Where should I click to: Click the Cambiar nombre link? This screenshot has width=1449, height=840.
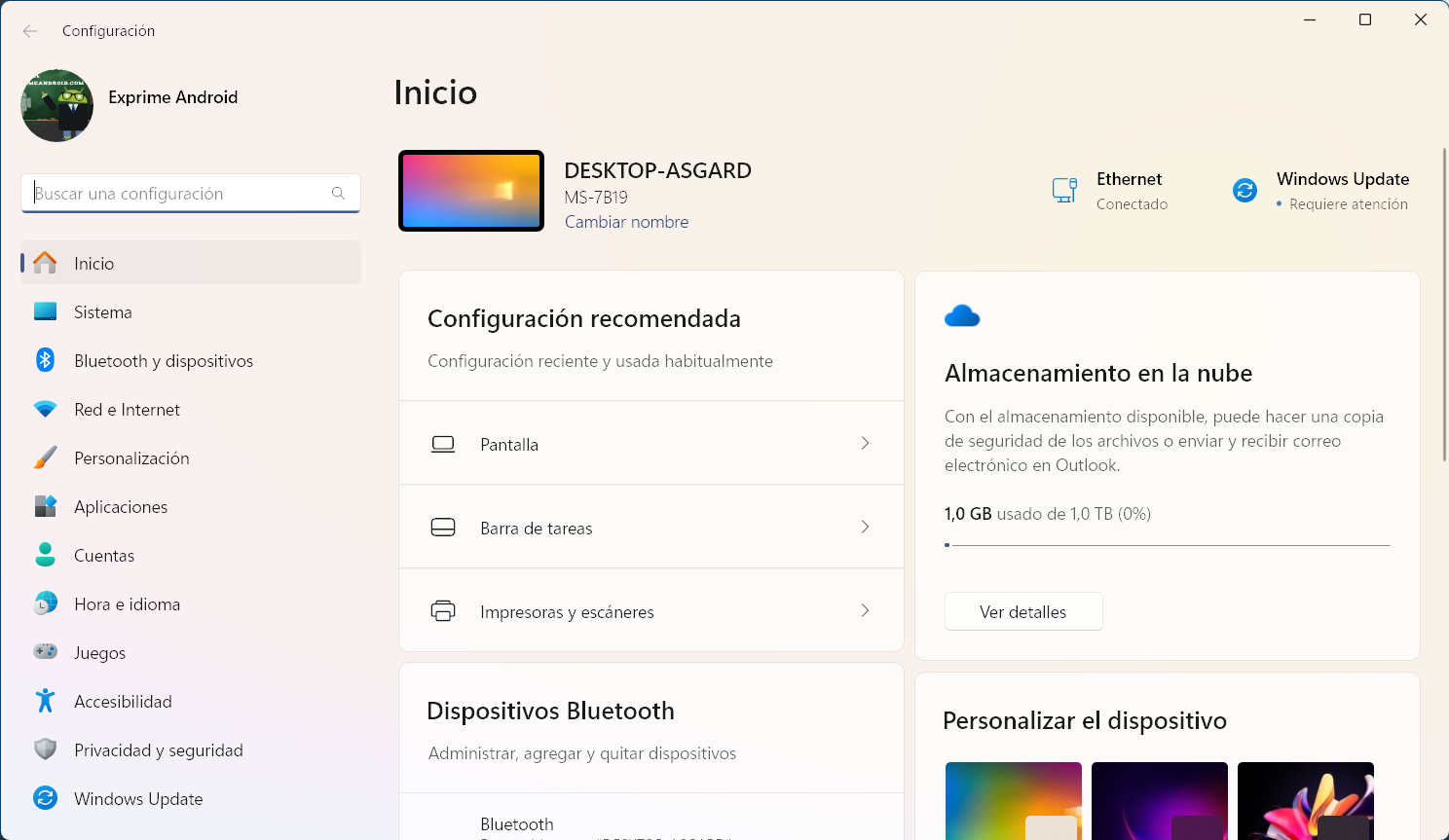626,222
